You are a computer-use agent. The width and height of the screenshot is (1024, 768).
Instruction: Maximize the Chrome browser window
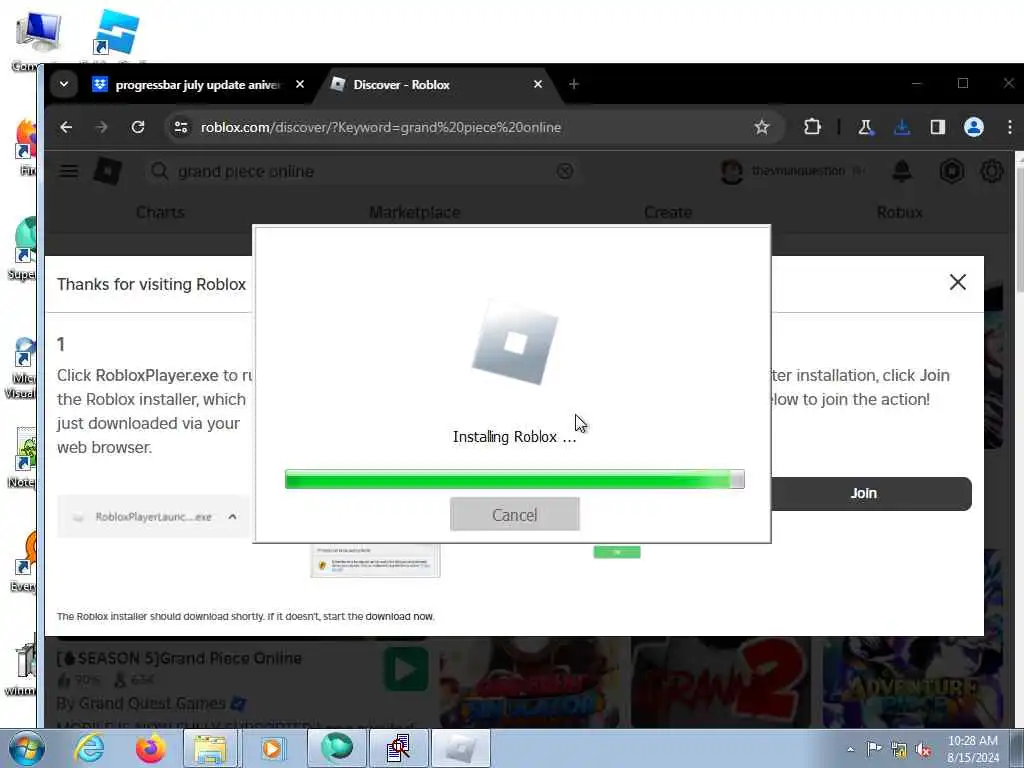[963, 84]
